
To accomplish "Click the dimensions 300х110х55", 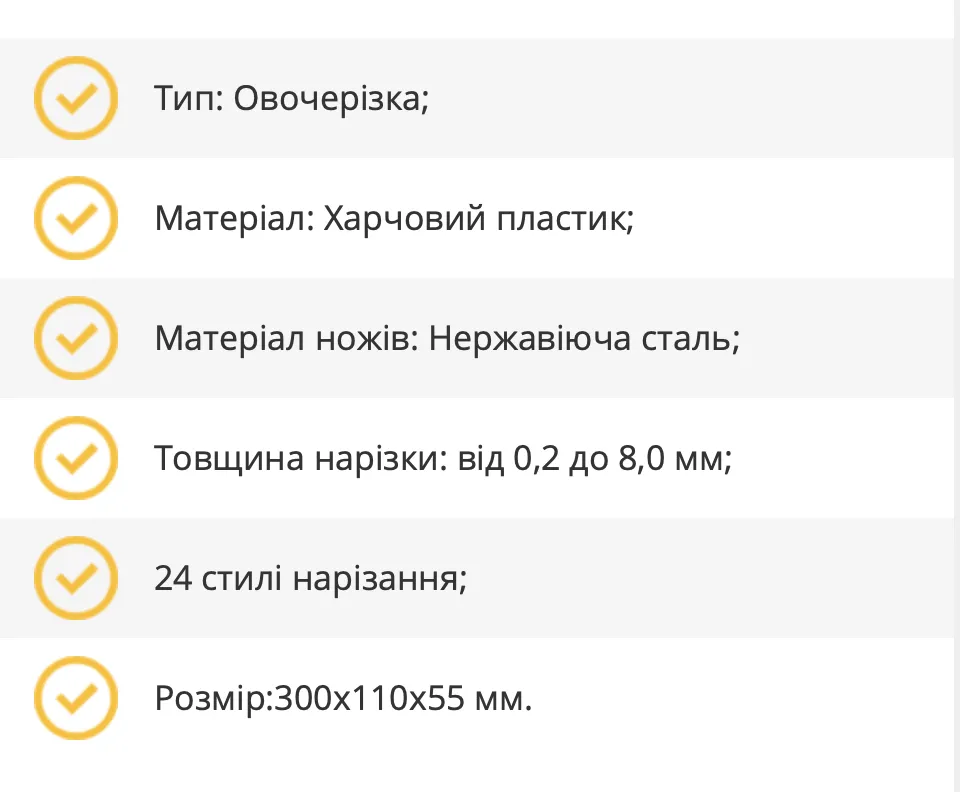I will [x=369, y=698].
